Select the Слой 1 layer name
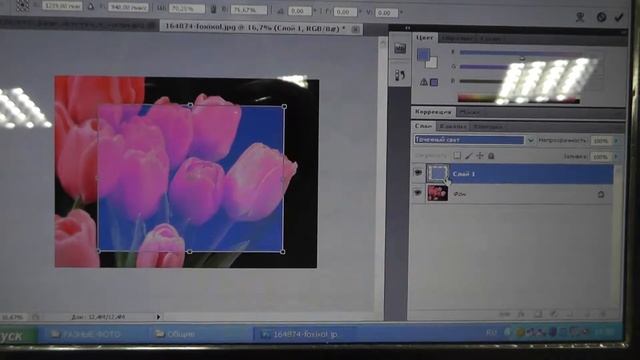The height and width of the screenshot is (360, 640). [464, 174]
